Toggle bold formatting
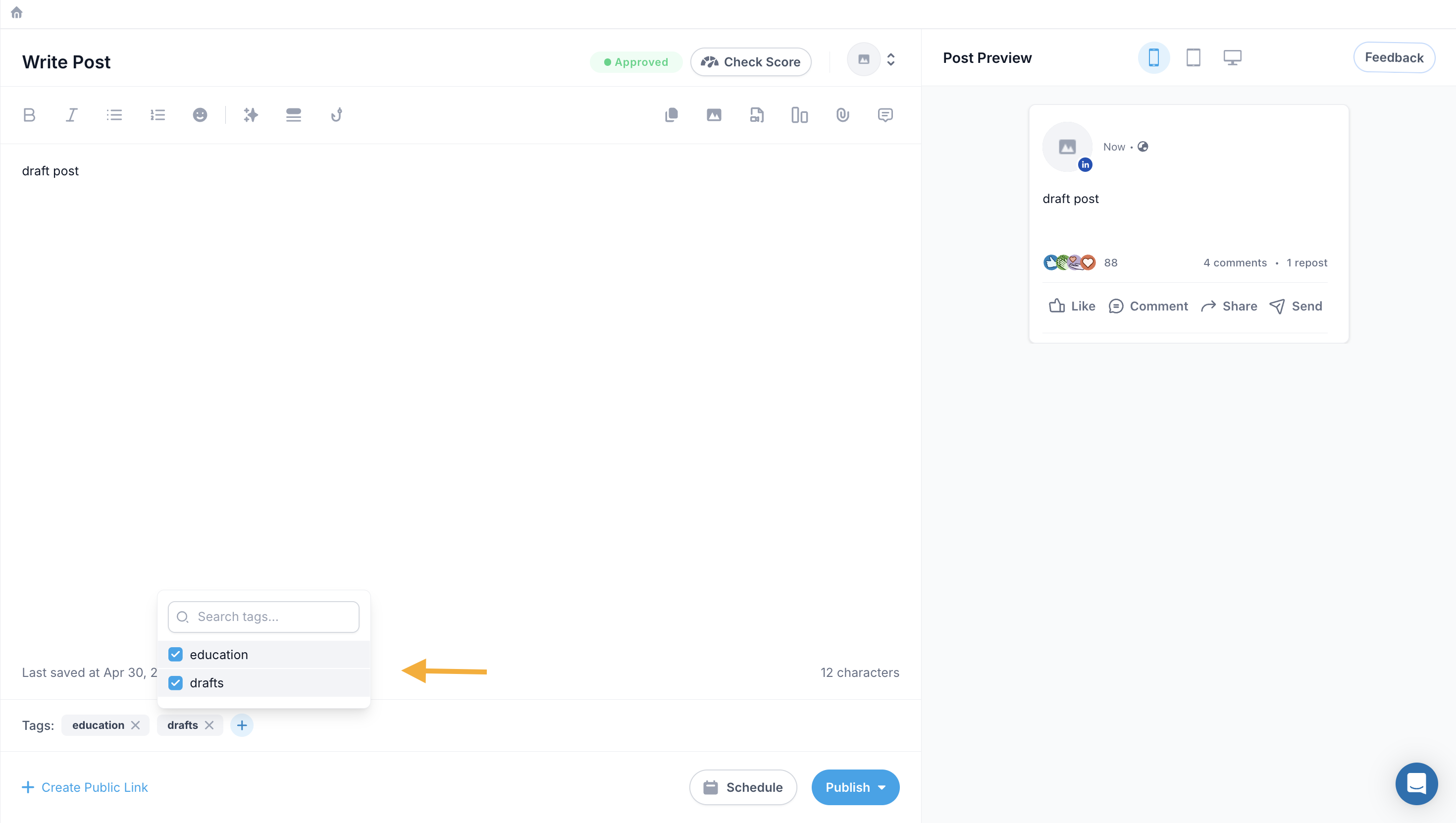Viewport: 1456px width, 823px height. point(29,115)
